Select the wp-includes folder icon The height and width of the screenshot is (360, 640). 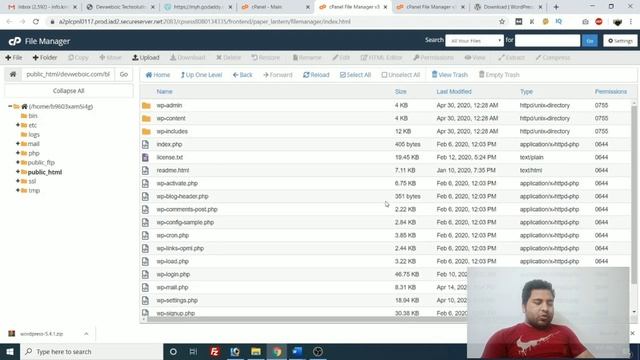(146, 131)
